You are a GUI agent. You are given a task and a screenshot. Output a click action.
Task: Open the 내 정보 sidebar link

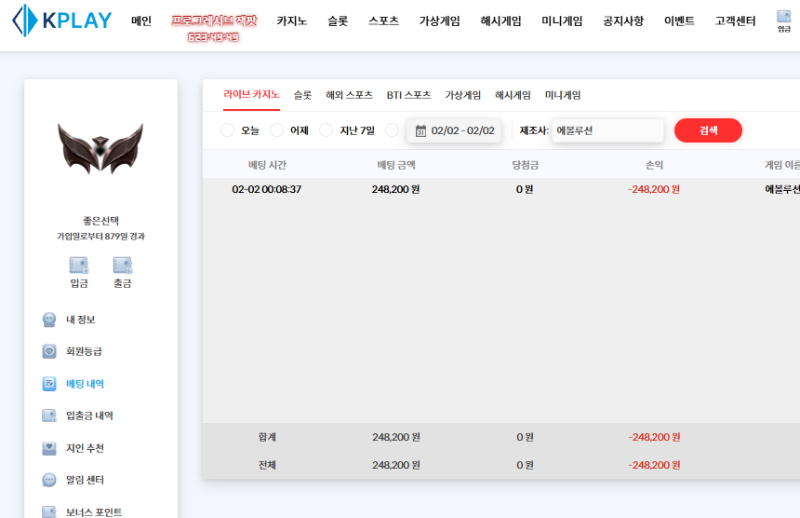tap(81, 319)
